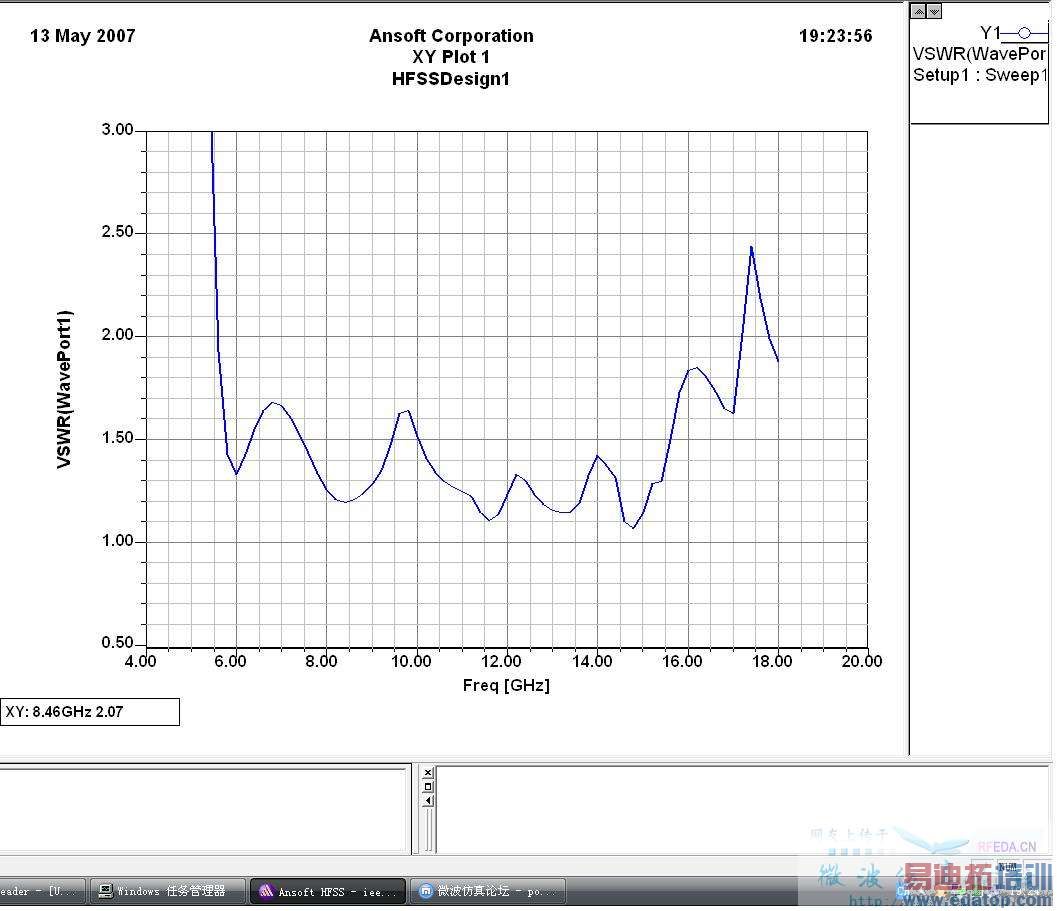The width and height of the screenshot is (1057, 911).
Task: Click the X axis tick value 16.00
Action: tap(682, 662)
